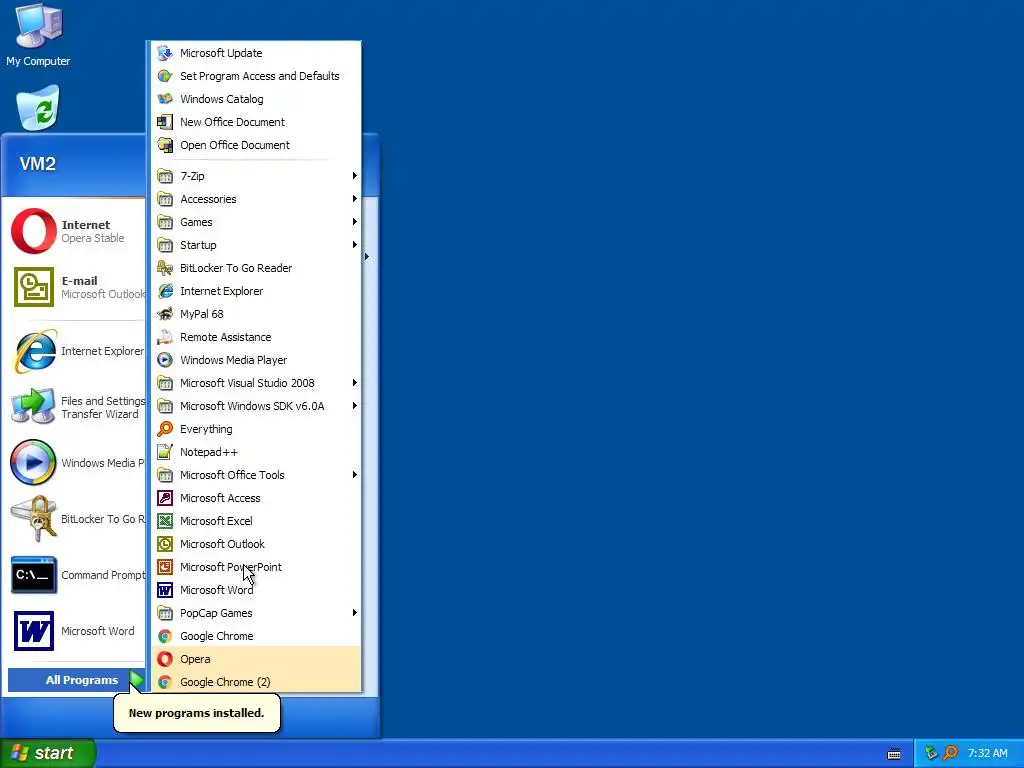Image resolution: width=1024 pixels, height=768 pixels.
Task: Expand the Microsoft Visual Studio 2008 submenu arrow
Action: point(355,383)
